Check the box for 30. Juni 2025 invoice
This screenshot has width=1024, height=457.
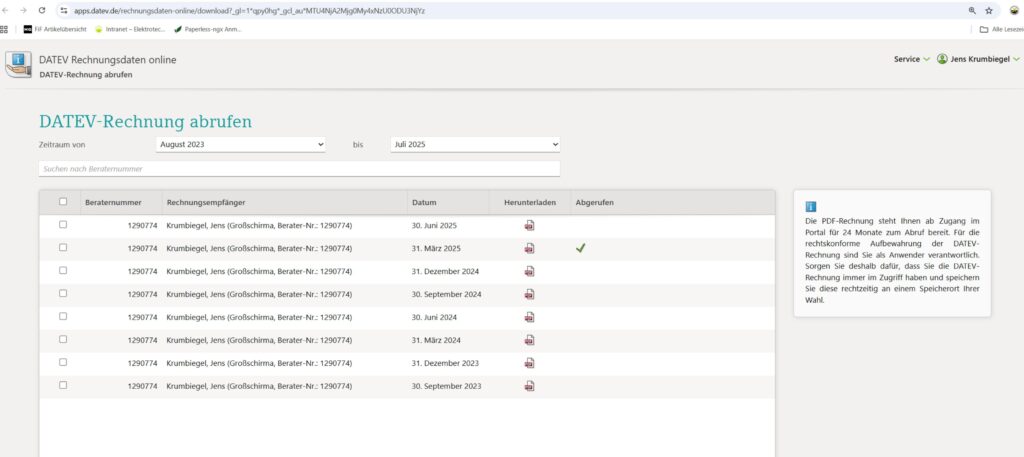63,225
